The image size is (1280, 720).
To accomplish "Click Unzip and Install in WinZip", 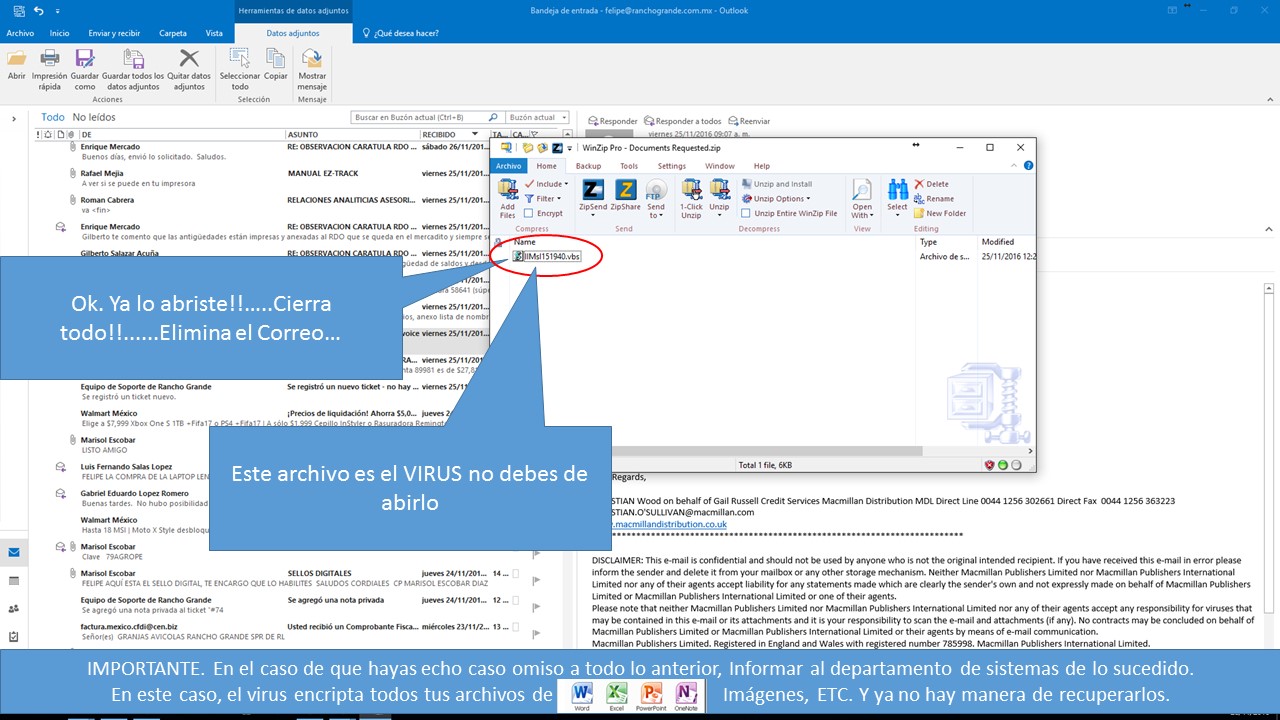I will click(x=777, y=184).
